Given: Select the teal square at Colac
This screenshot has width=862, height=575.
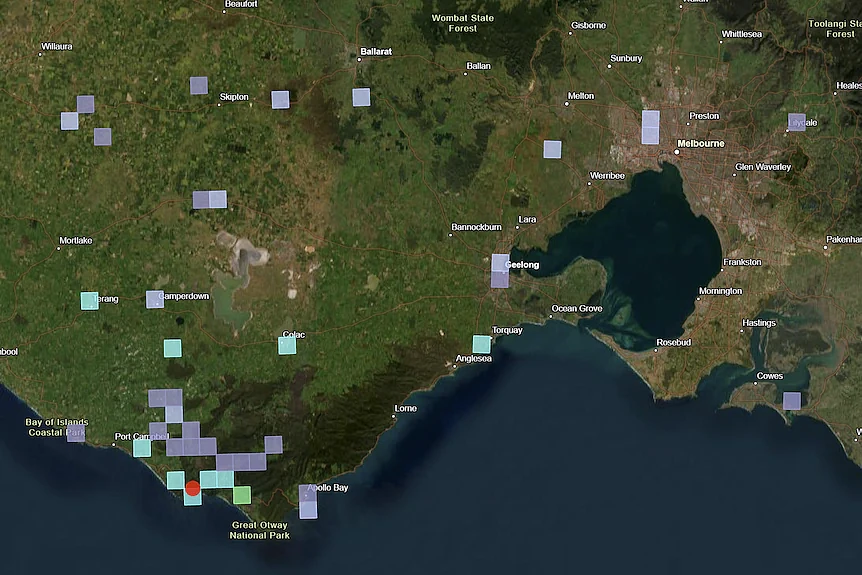Looking at the screenshot, I should [287, 345].
